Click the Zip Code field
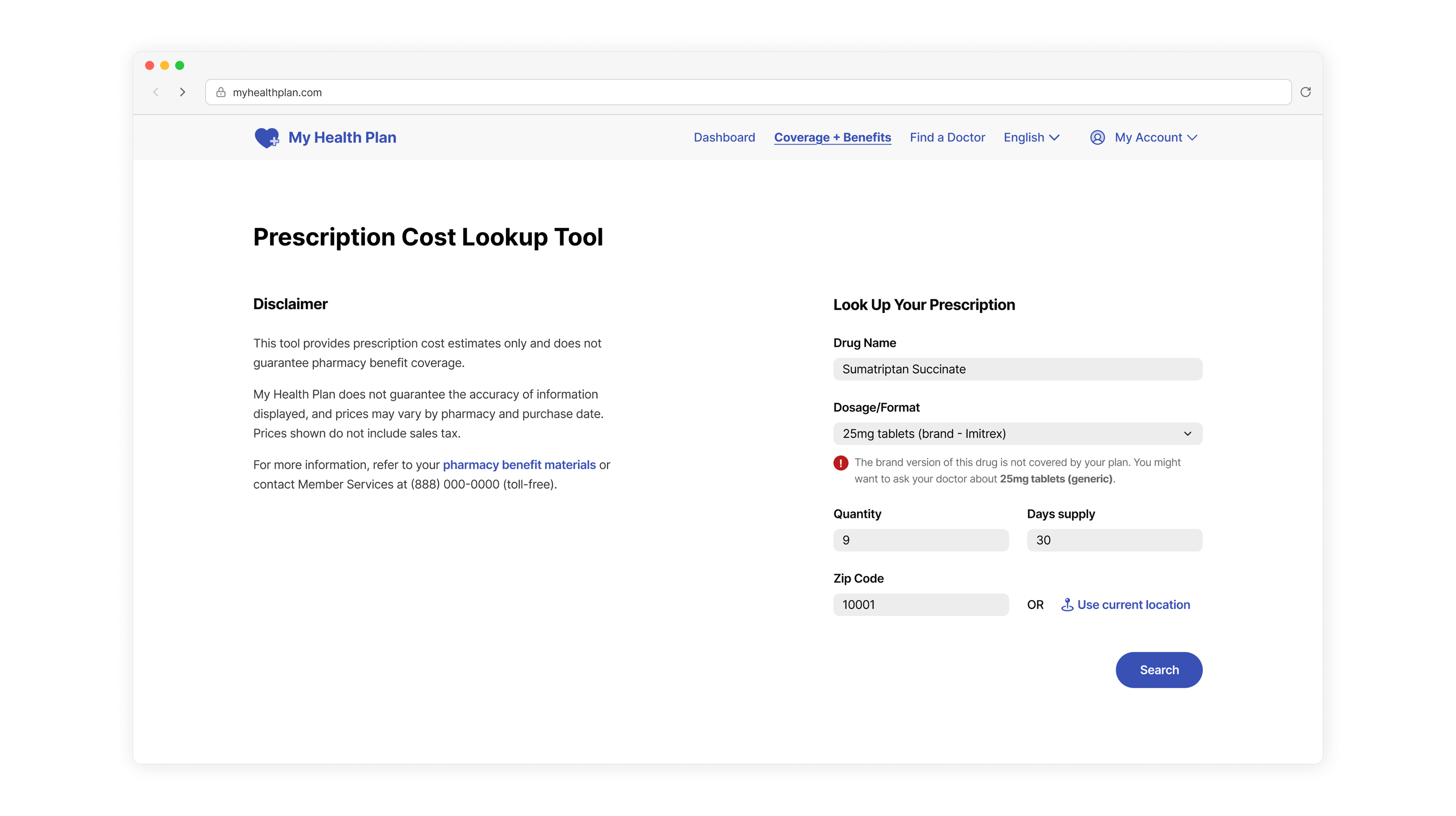The width and height of the screenshot is (1456, 816). coord(920,605)
